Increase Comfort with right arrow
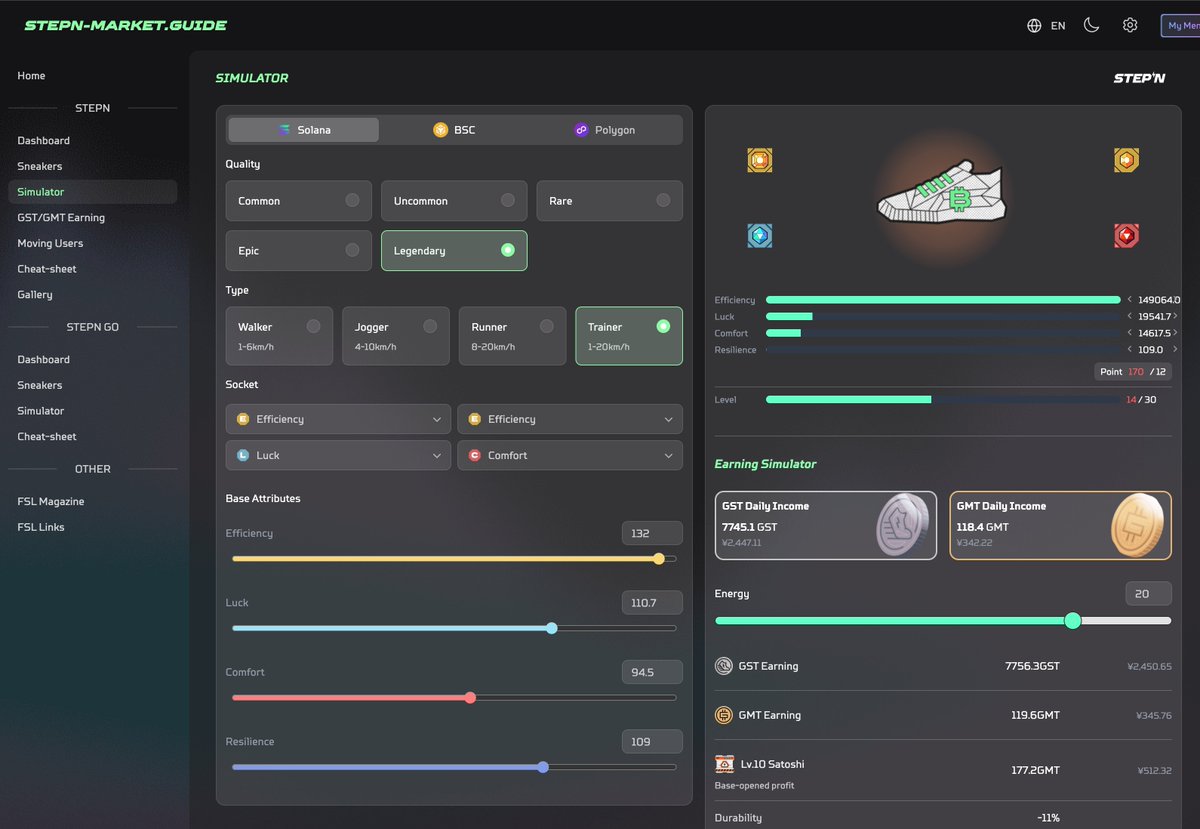 1176,333
